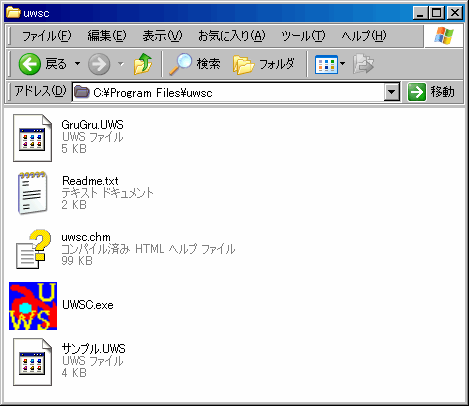Click the green Back arrow icon
This screenshot has width=469, height=406.
tap(30, 64)
